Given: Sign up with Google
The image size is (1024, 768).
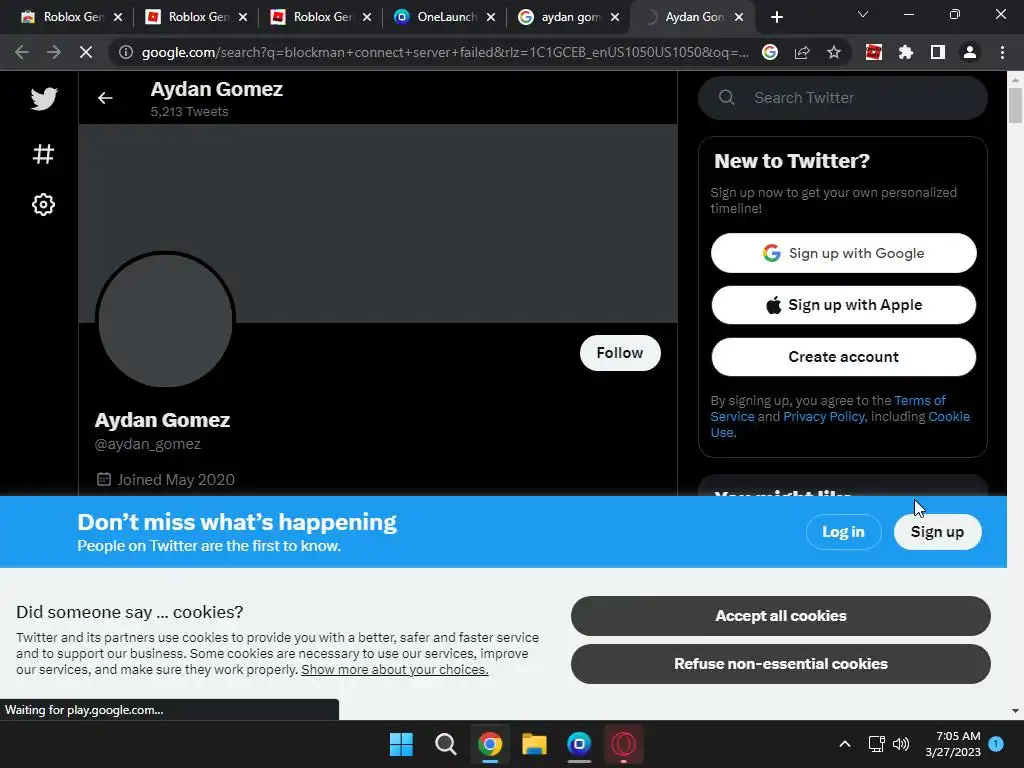Looking at the screenshot, I should [x=843, y=253].
